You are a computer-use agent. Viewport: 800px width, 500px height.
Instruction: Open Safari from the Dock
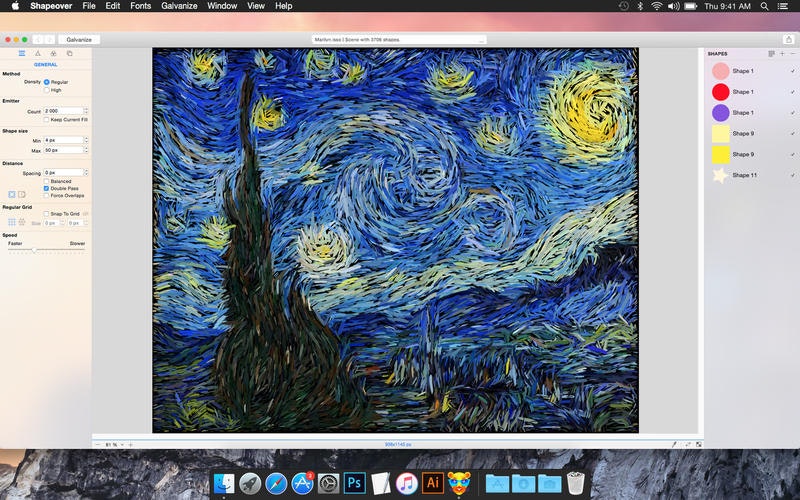(276, 483)
